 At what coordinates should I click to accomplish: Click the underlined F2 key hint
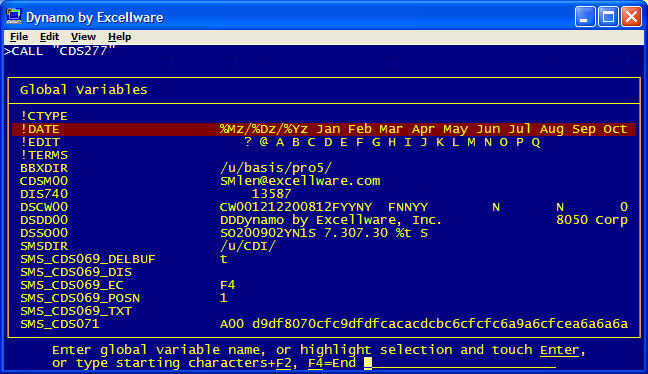(x=284, y=363)
